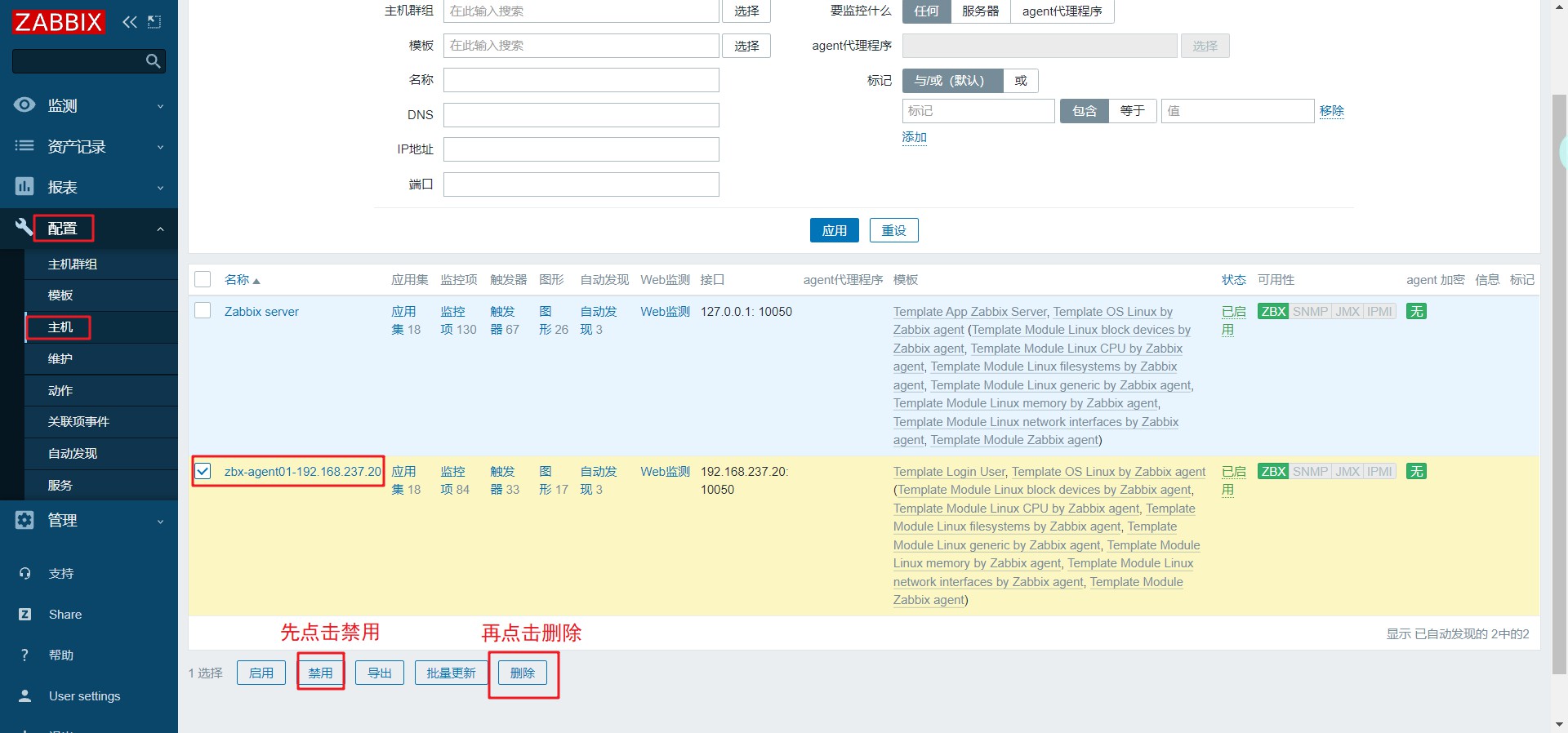Image resolution: width=1568 pixels, height=733 pixels.
Task: Click the sidebar search magnifier icon
Action: coord(153,61)
